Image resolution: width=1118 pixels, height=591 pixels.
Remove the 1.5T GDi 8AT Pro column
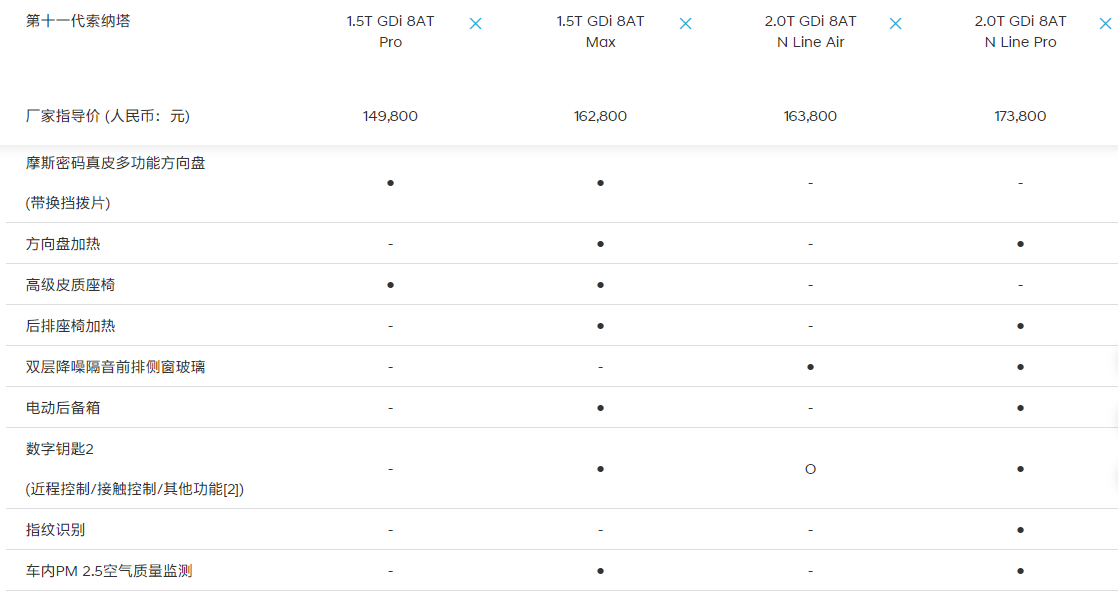tap(476, 23)
